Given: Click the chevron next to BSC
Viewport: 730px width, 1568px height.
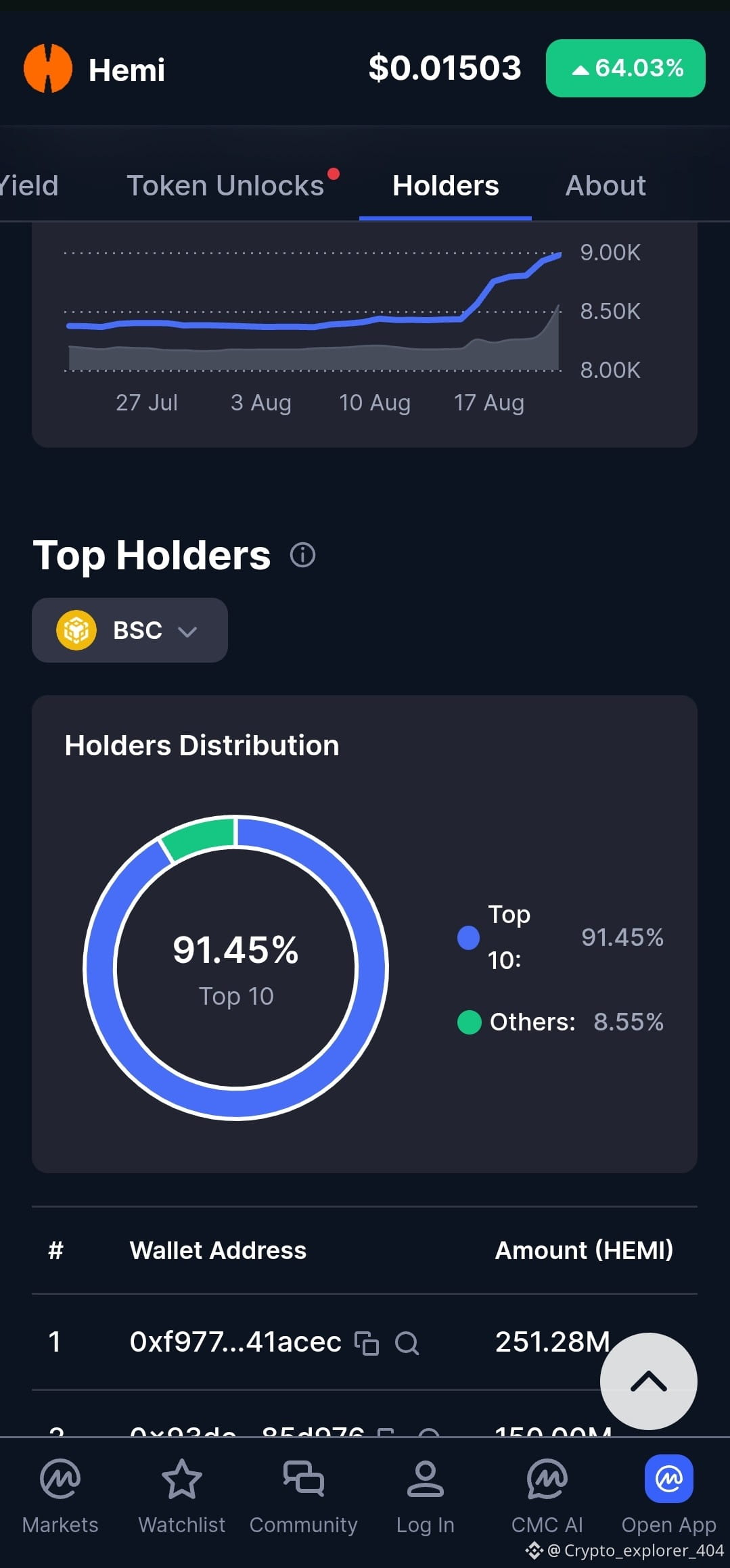Looking at the screenshot, I should [x=187, y=632].
